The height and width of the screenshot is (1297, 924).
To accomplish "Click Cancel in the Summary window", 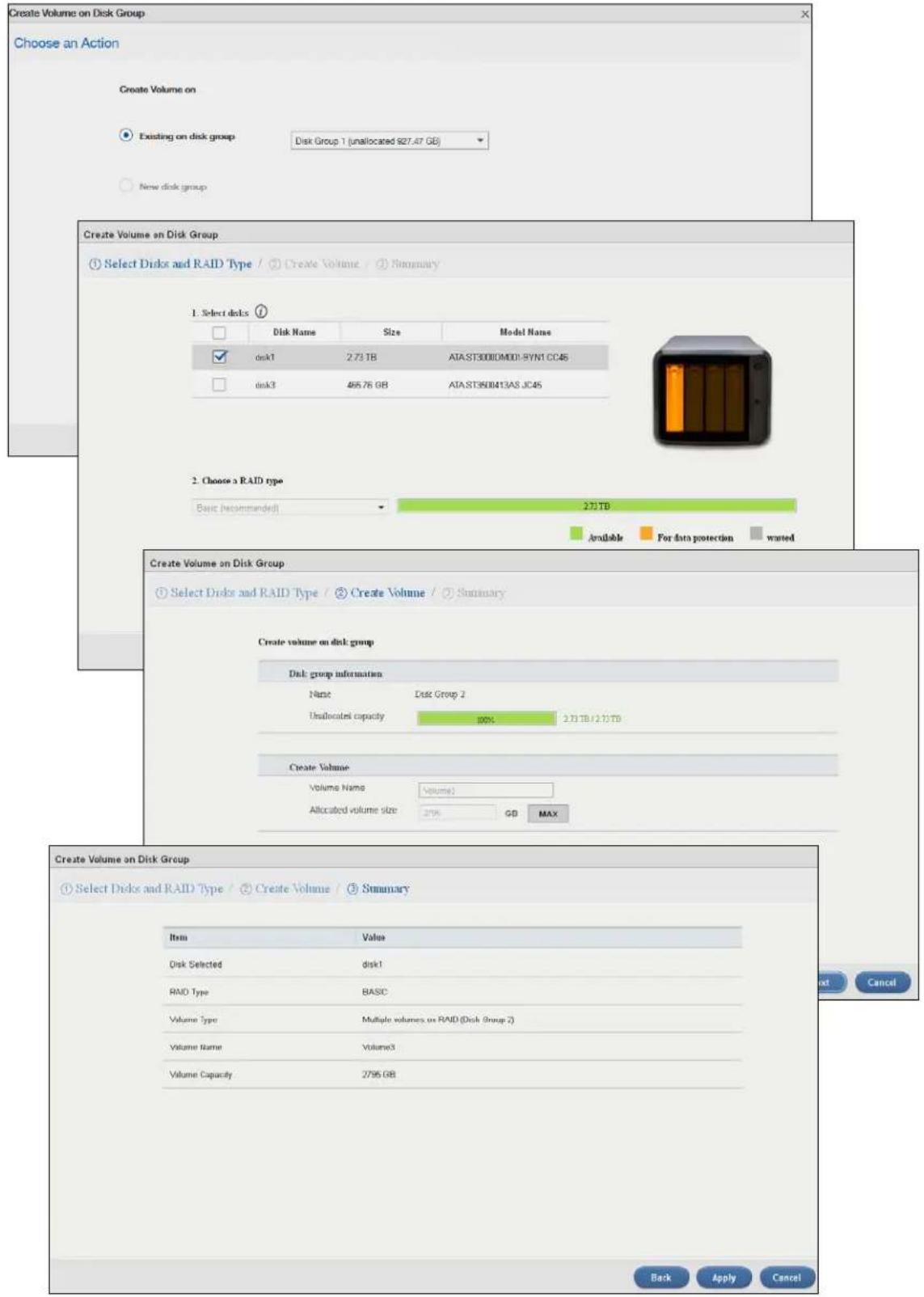I will (x=787, y=1278).
